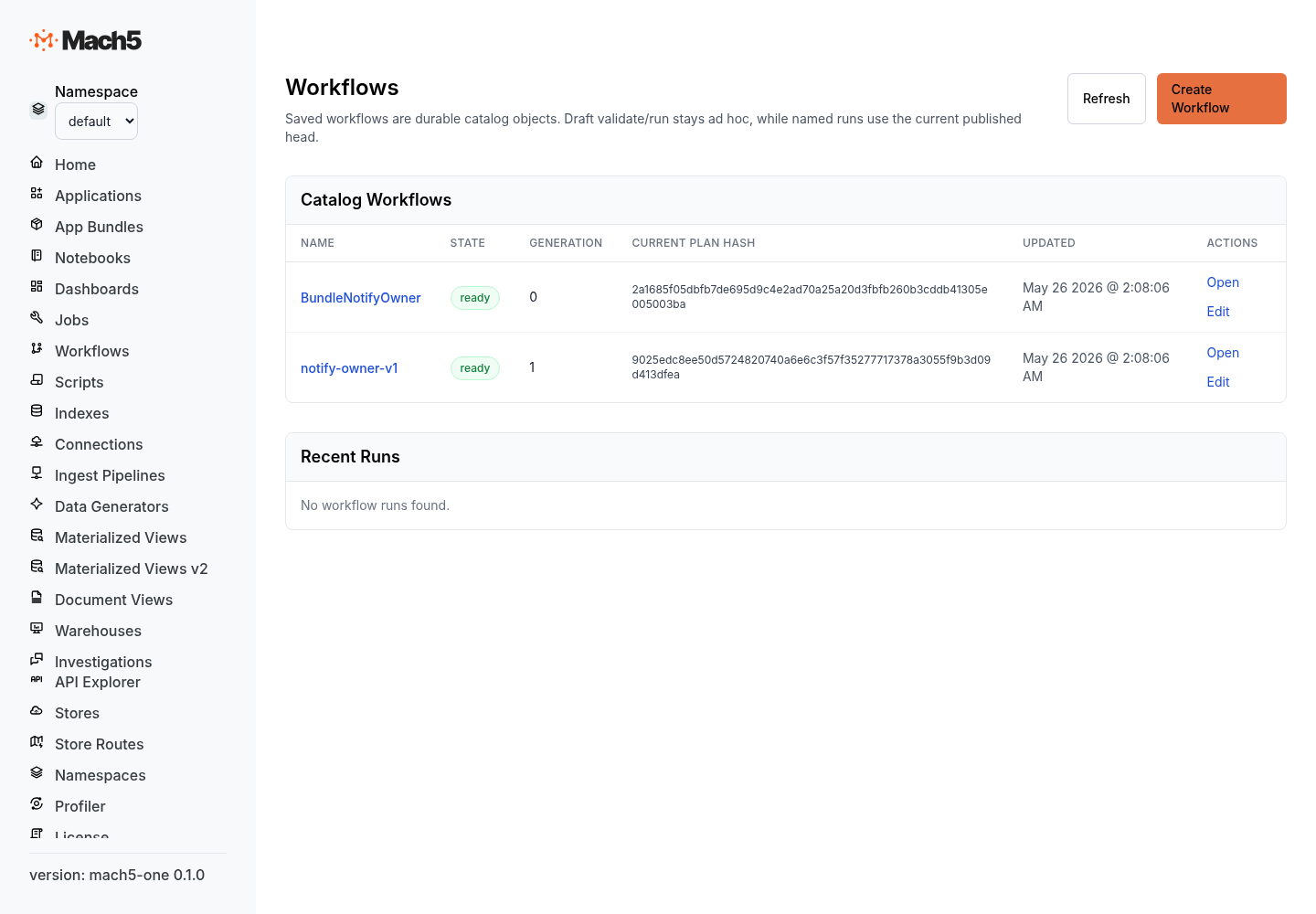Open the BundleNotifyOwner workflow link
This screenshot has height=914, width=1316.
[361, 298]
